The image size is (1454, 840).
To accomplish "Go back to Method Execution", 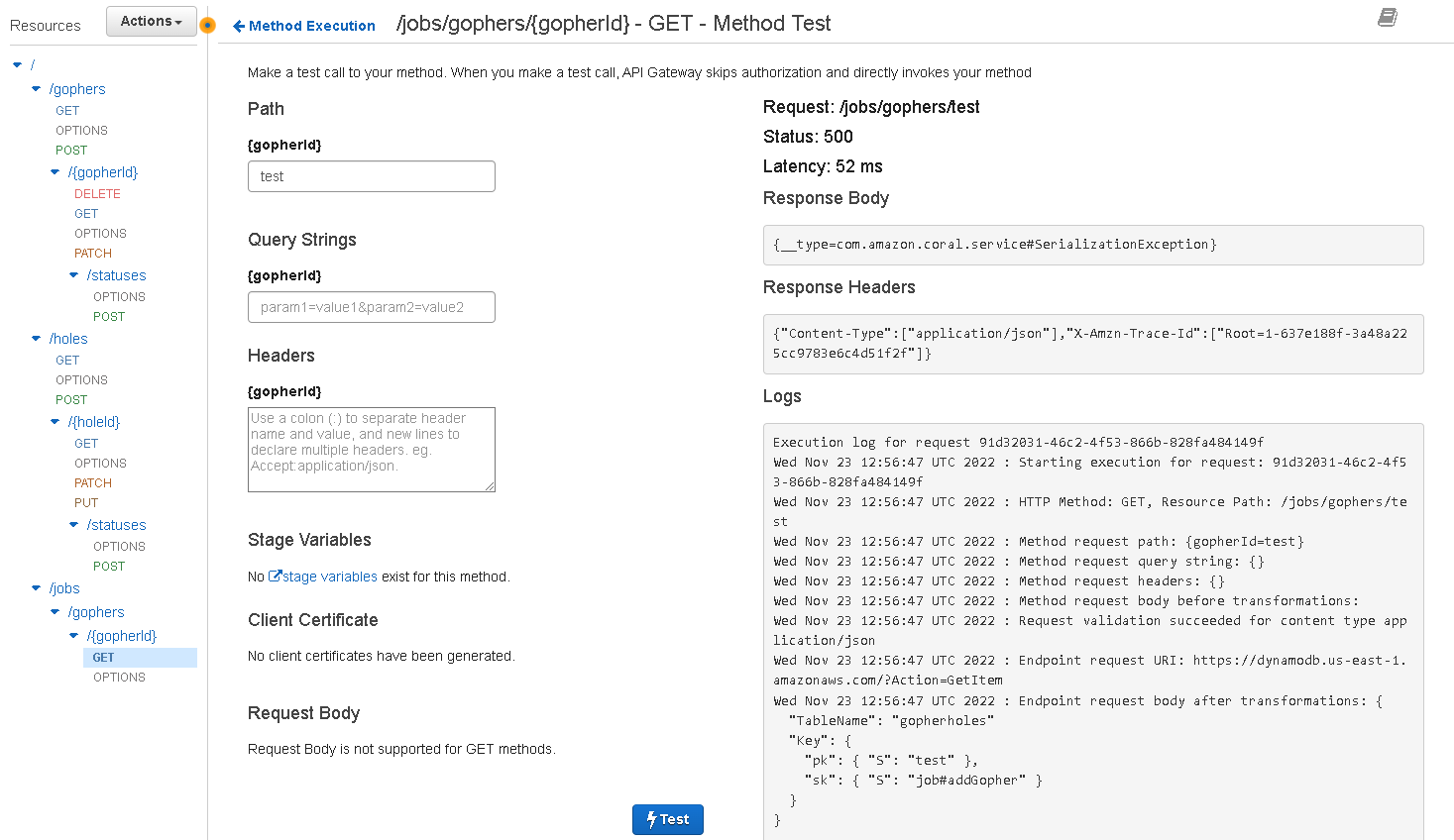I will (x=303, y=26).
